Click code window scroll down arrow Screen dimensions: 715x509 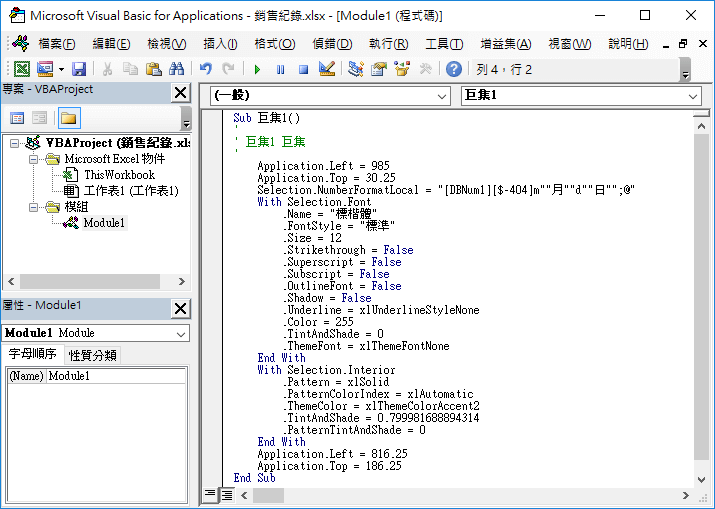(x=702, y=479)
